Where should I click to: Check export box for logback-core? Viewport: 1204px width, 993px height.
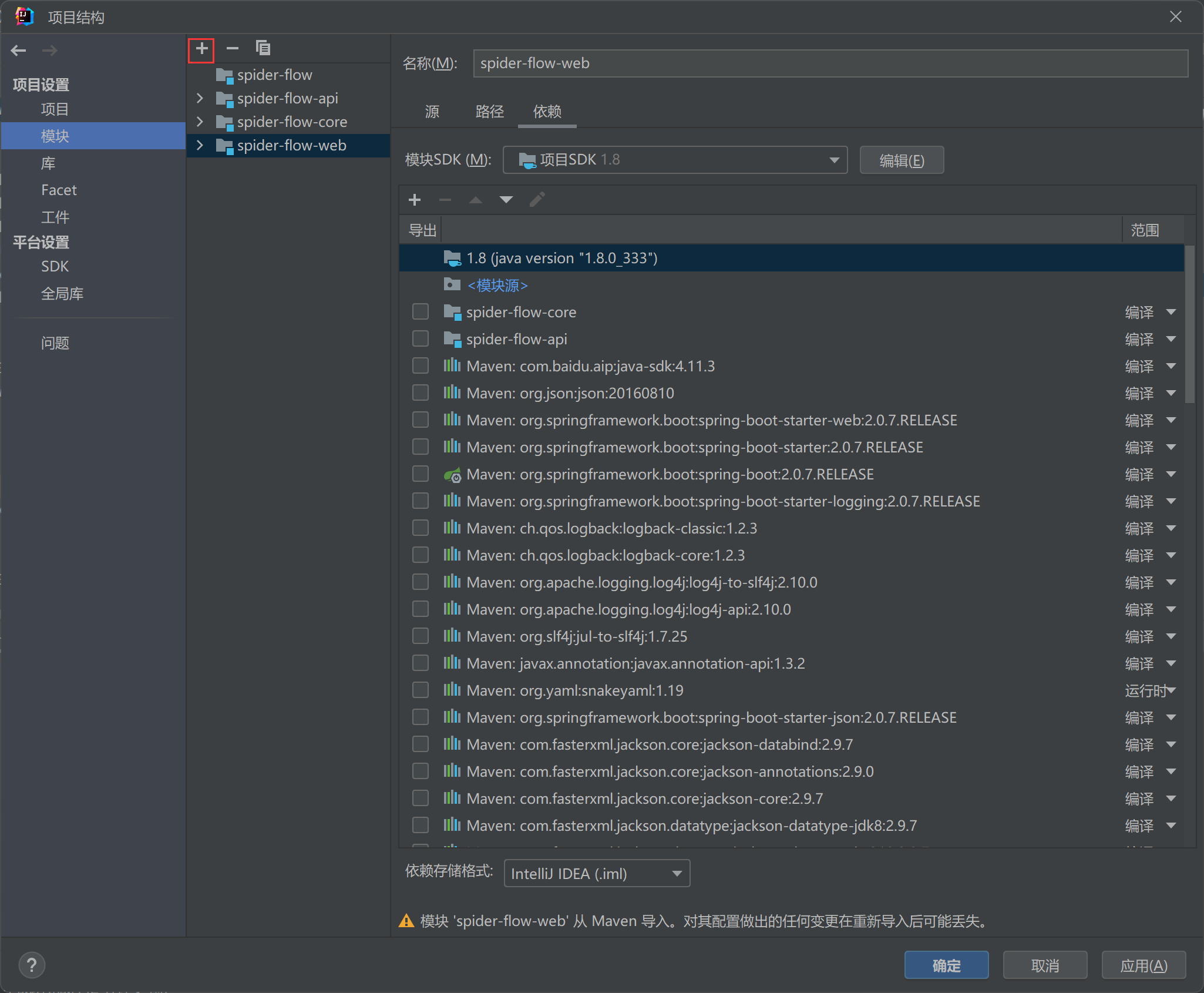(x=421, y=555)
